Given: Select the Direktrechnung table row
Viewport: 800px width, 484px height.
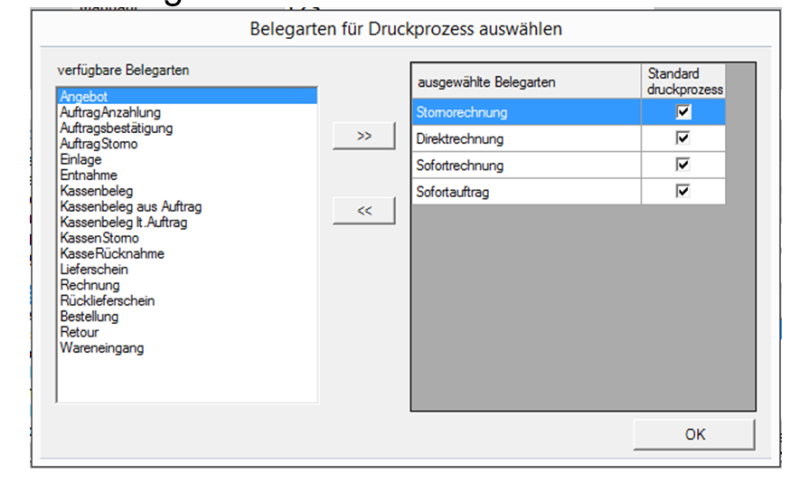Looking at the screenshot, I should (460, 139).
